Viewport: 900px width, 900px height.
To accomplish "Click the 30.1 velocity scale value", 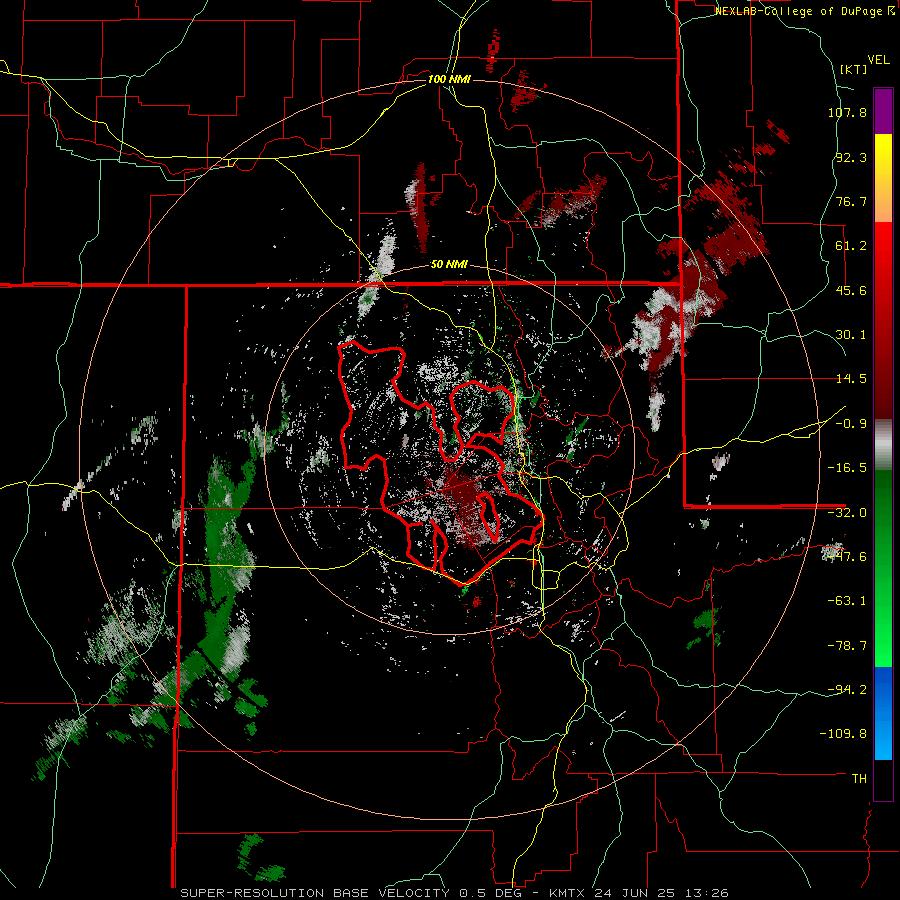I will (851, 335).
